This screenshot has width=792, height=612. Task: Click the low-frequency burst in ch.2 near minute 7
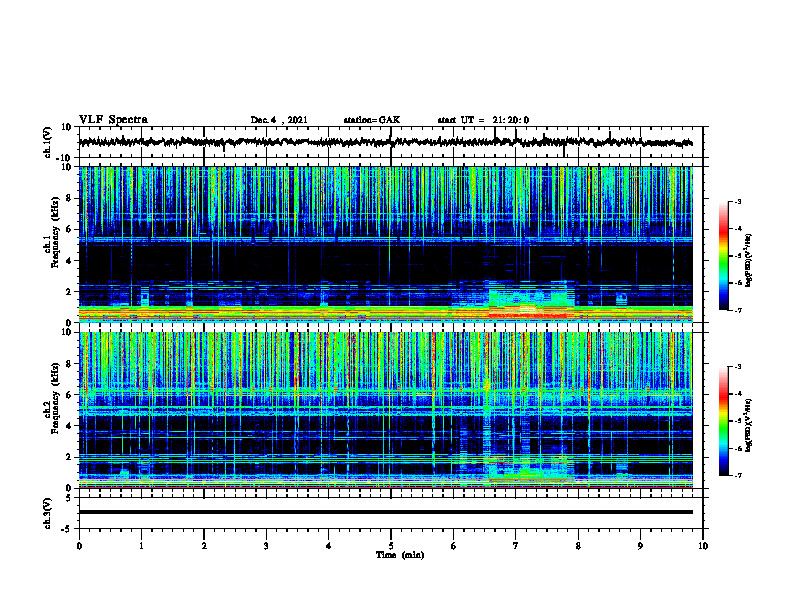coord(529,471)
